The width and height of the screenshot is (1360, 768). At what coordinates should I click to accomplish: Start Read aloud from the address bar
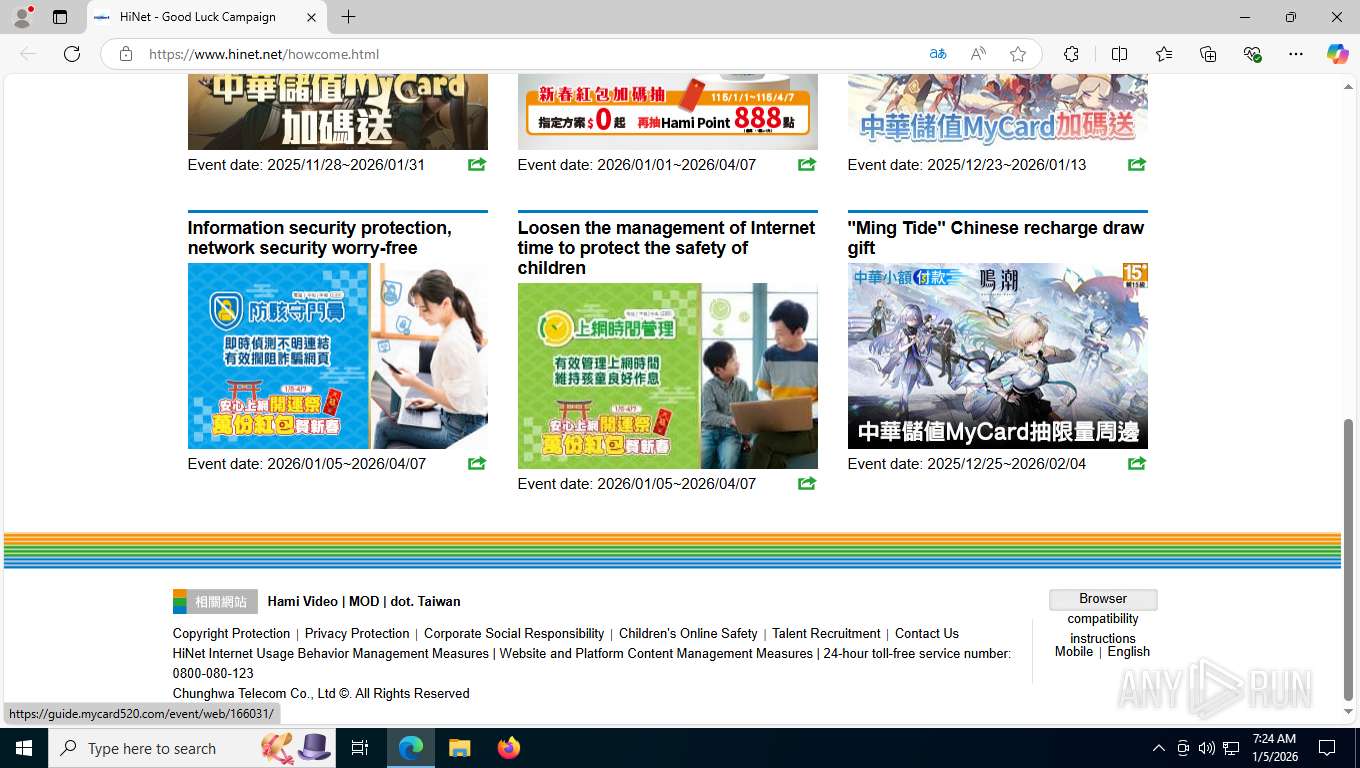[x=978, y=54]
